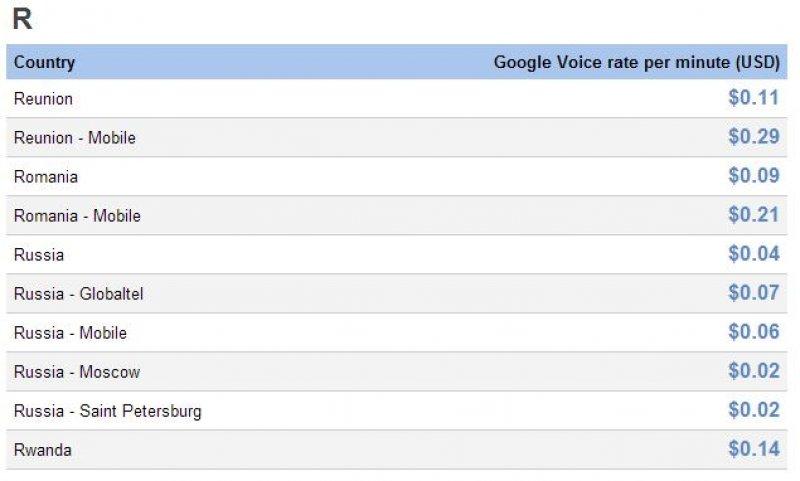Click the $0.09 Romania rate
Viewport: 800px width, 481px height.
pyautogui.click(x=753, y=176)
